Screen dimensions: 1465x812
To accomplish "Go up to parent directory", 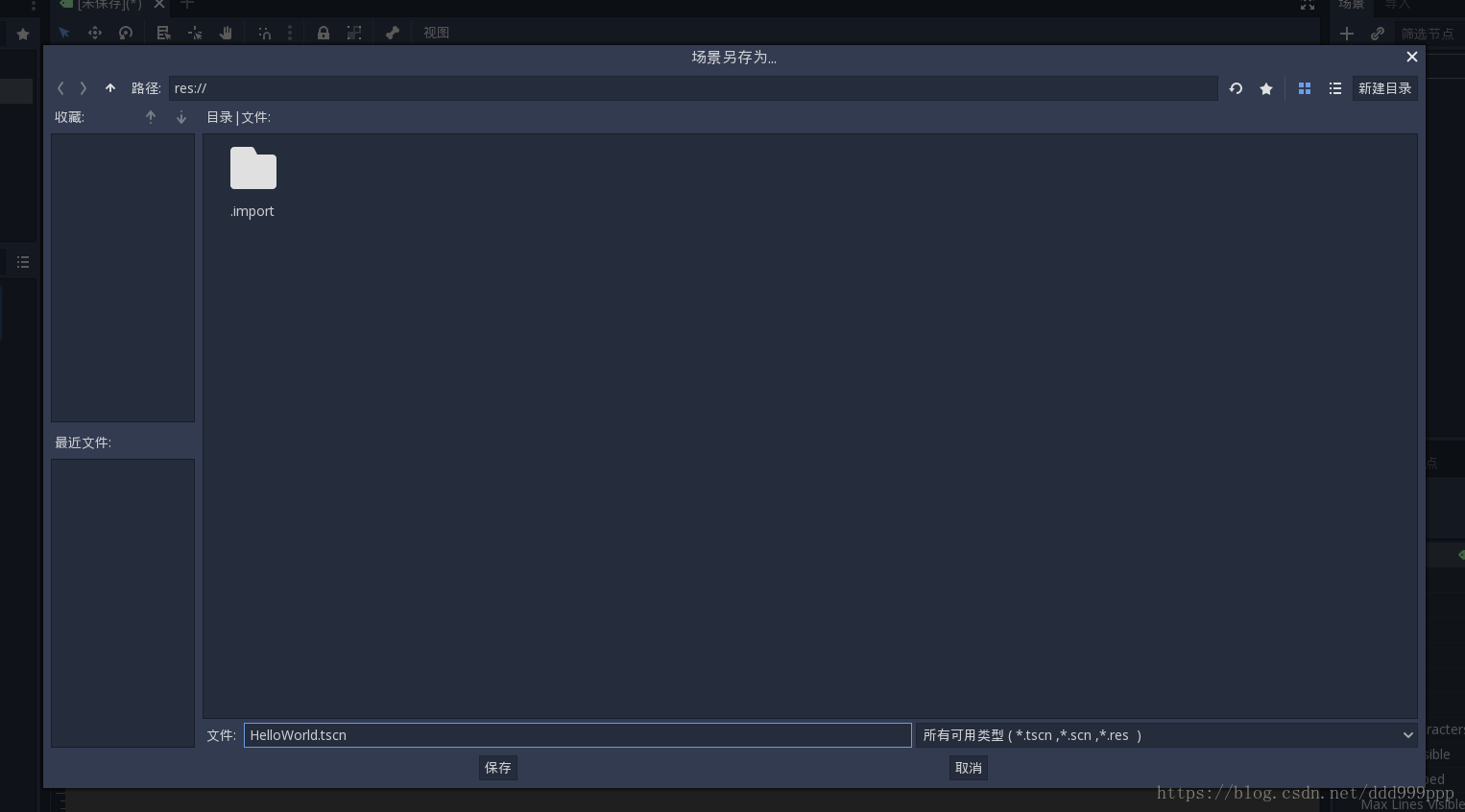I will (110, 88).
